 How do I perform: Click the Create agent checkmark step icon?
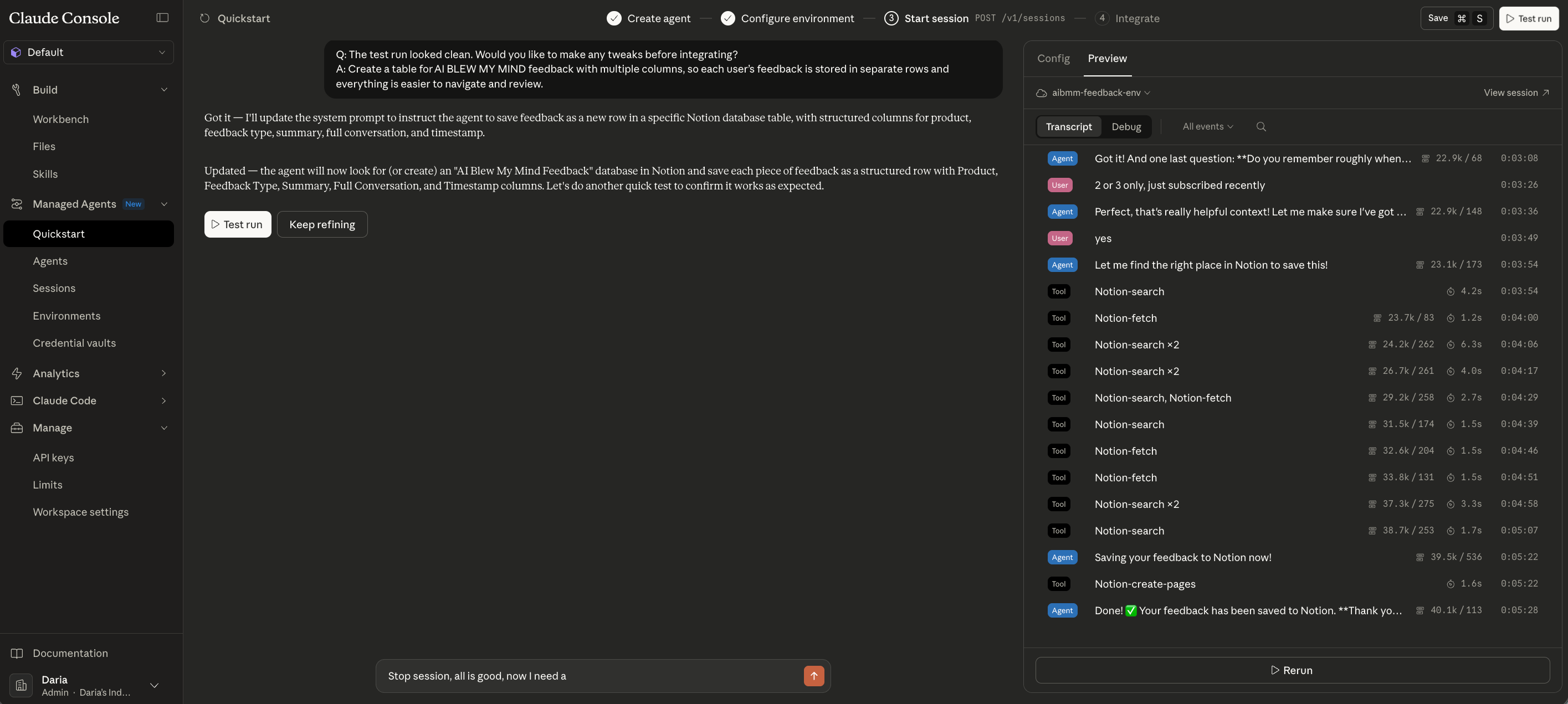(614, 18)
